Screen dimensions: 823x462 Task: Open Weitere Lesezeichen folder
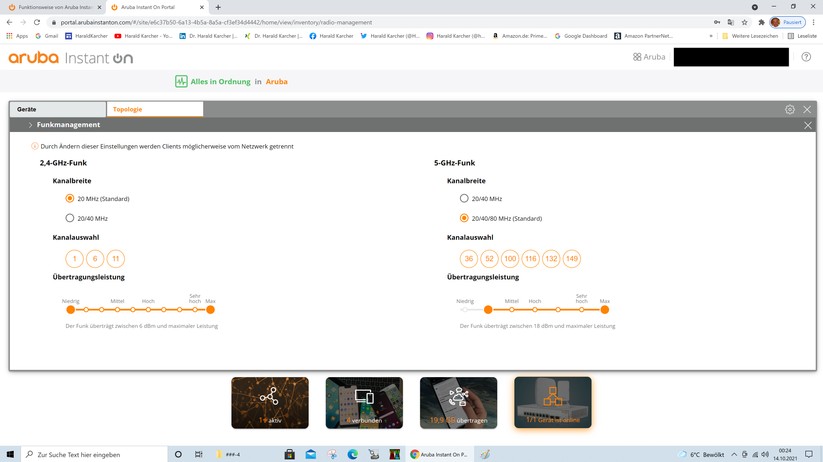pos(751,36)
